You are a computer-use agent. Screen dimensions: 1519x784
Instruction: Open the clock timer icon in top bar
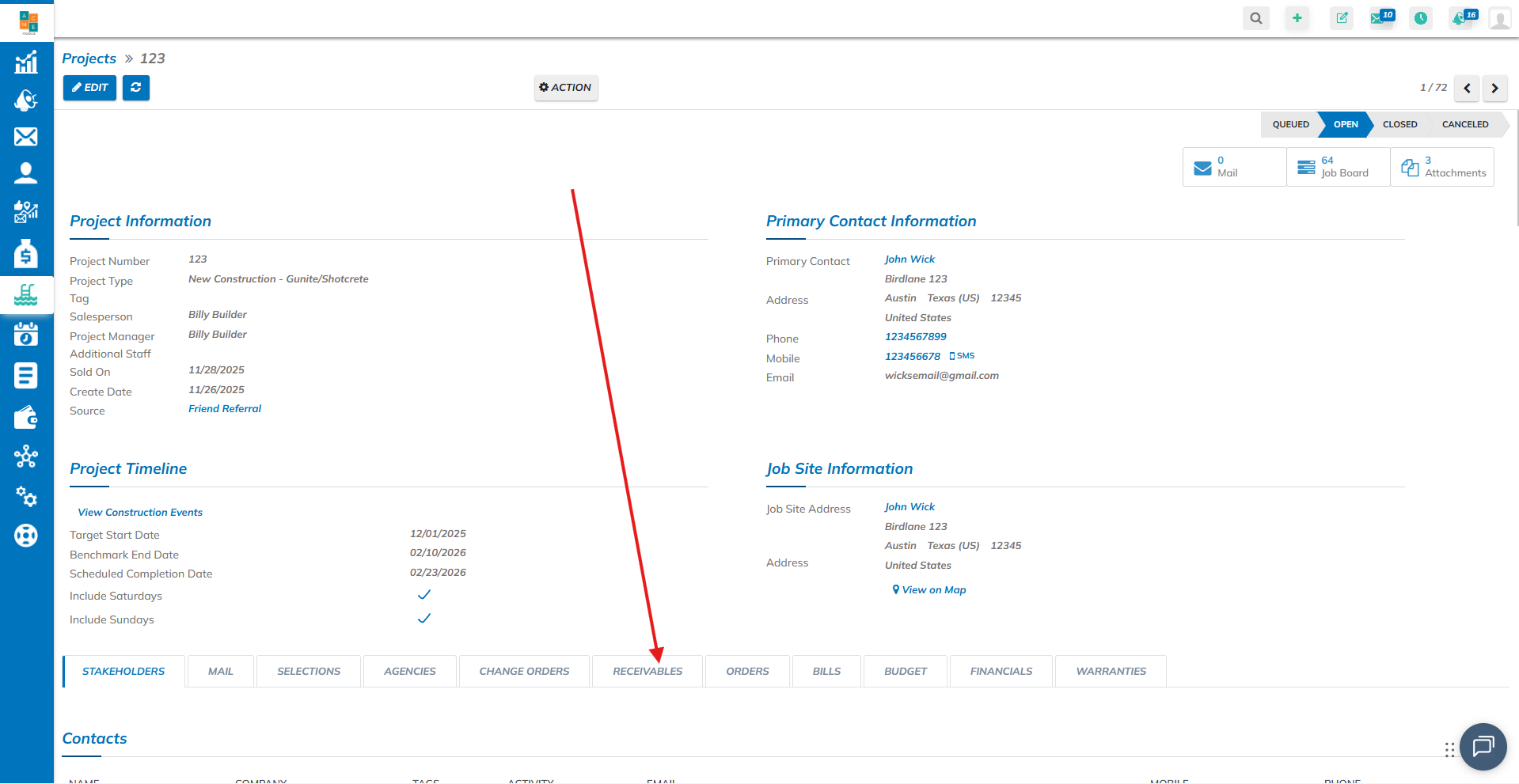click(1421, 18)
